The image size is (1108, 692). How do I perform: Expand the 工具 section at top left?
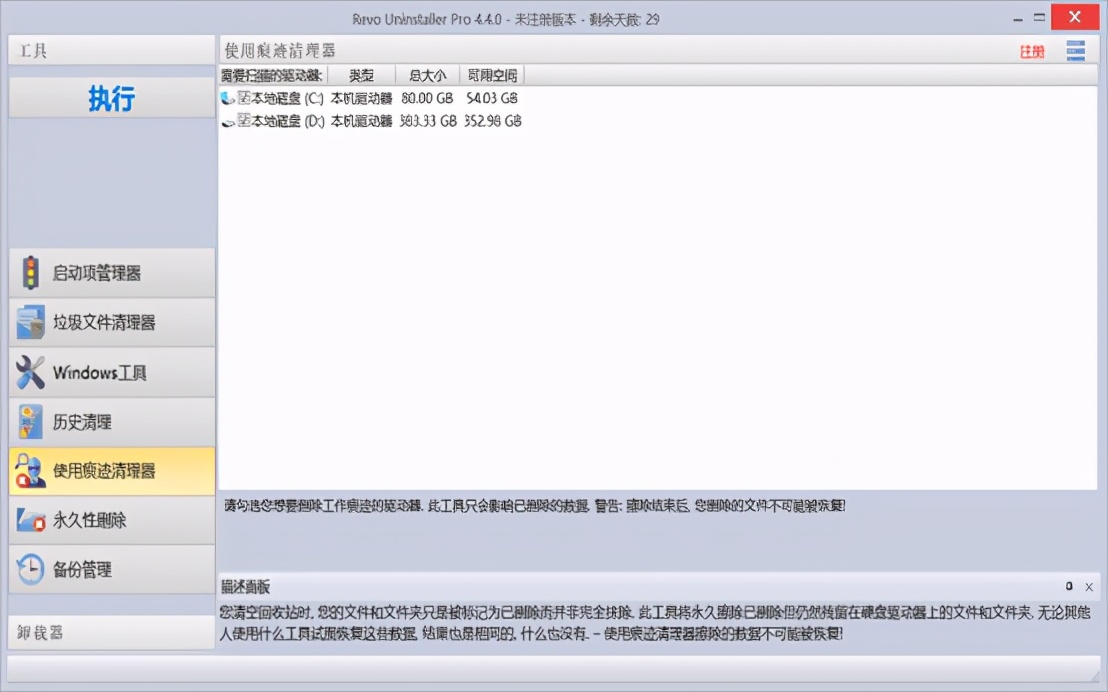111,49
